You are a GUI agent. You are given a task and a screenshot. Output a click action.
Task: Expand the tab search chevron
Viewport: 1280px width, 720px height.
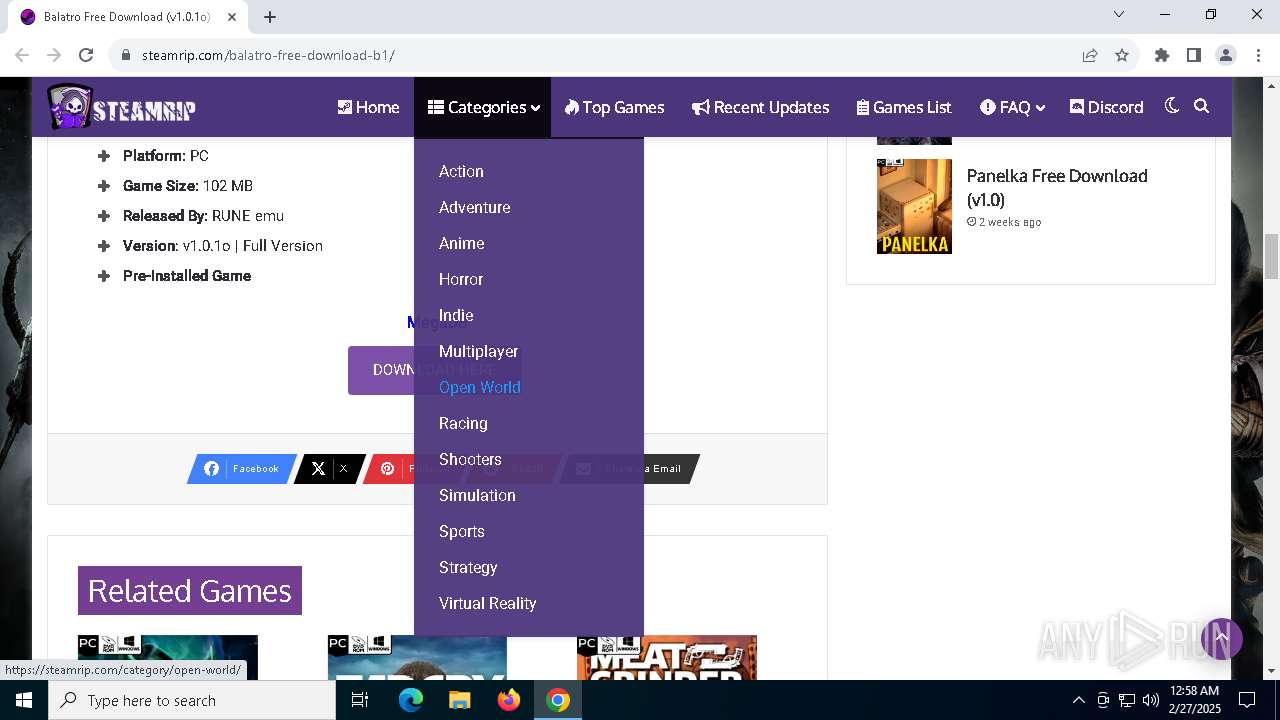pos(1119,15)
